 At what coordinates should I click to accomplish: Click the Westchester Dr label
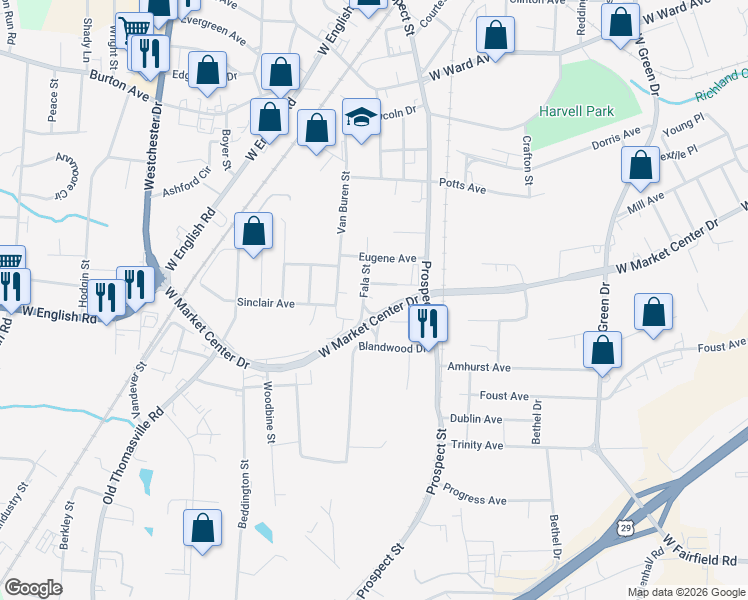pyautogui.click(x=153, y=145)
